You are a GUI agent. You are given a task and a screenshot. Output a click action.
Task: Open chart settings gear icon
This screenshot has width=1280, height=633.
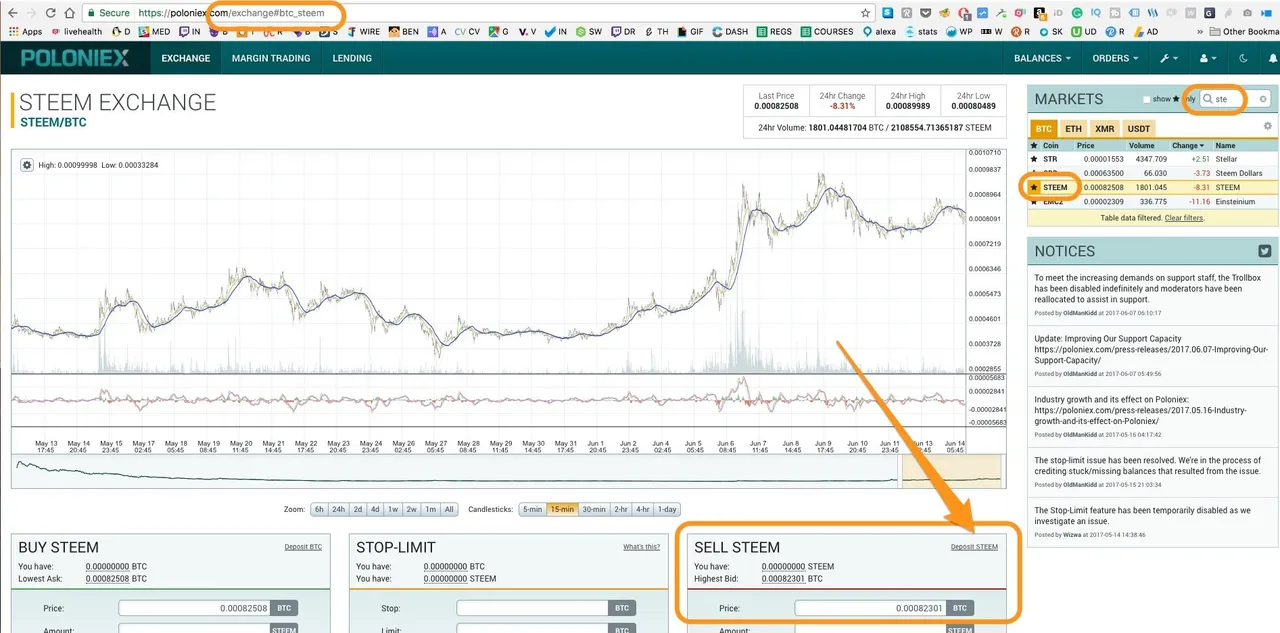point(27,165)
